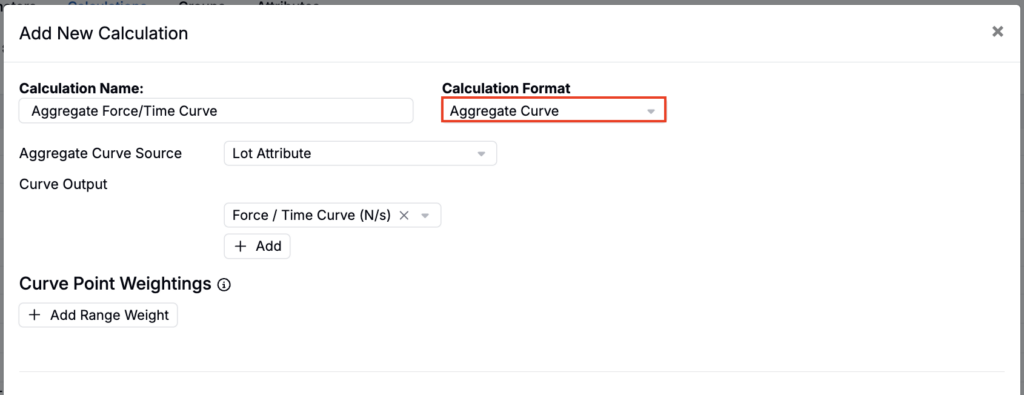
Task: Switch to the partially hidden Calculations tab
Action: coord(107,3)
